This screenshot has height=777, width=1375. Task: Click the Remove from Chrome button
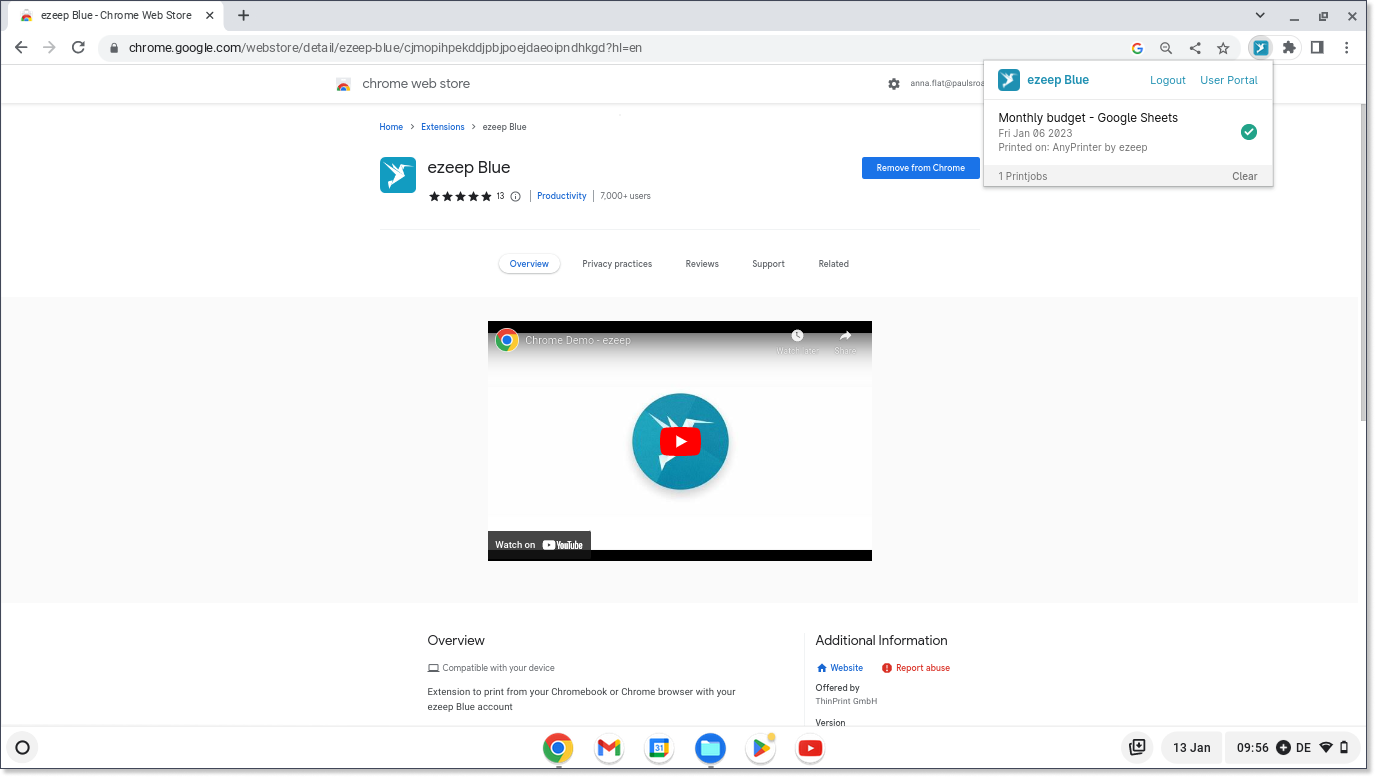pyautogui.click(x=920, y=168)
